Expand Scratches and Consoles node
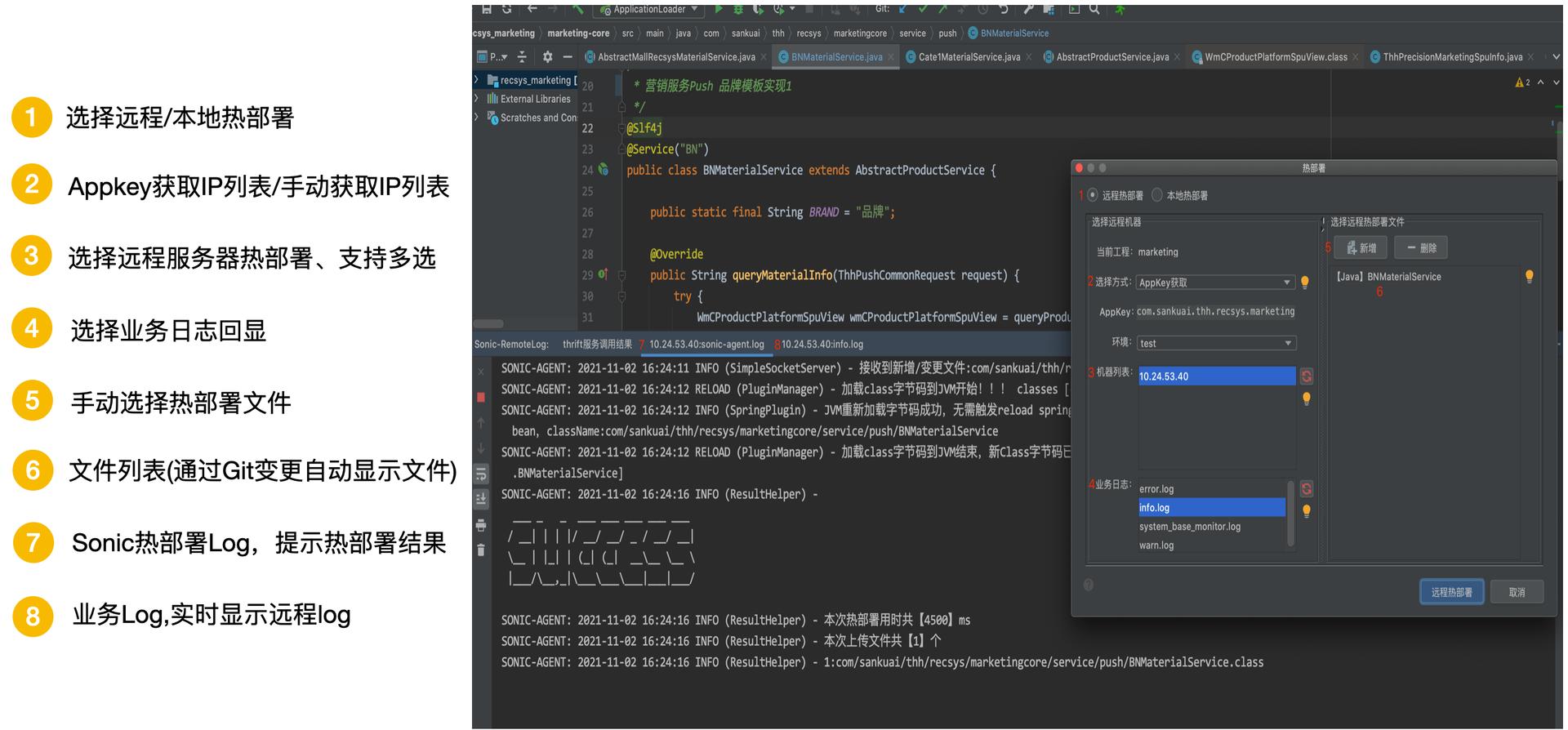Screen dimensions: 1568x730 (476, 118)
